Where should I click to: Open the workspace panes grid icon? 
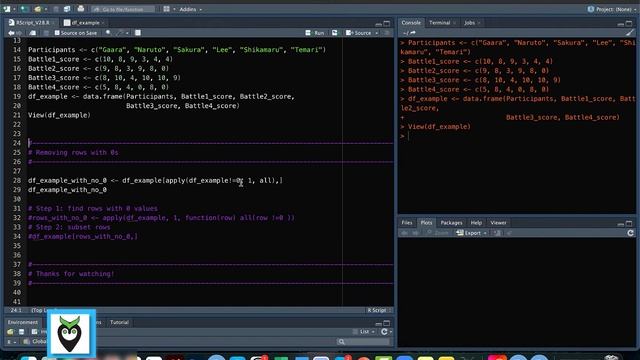(x=167, y=9)
